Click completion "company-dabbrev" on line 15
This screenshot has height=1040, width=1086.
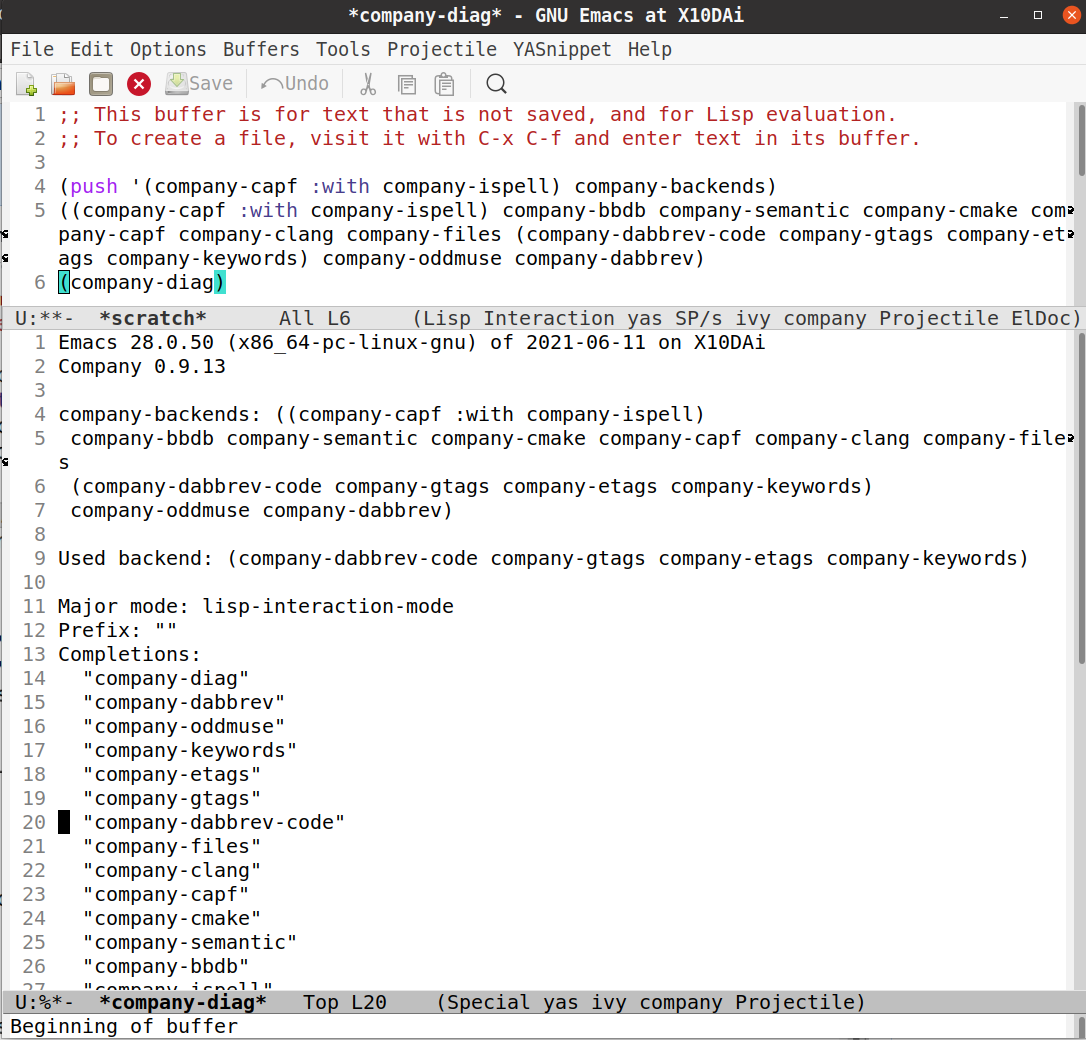(184, 703)
